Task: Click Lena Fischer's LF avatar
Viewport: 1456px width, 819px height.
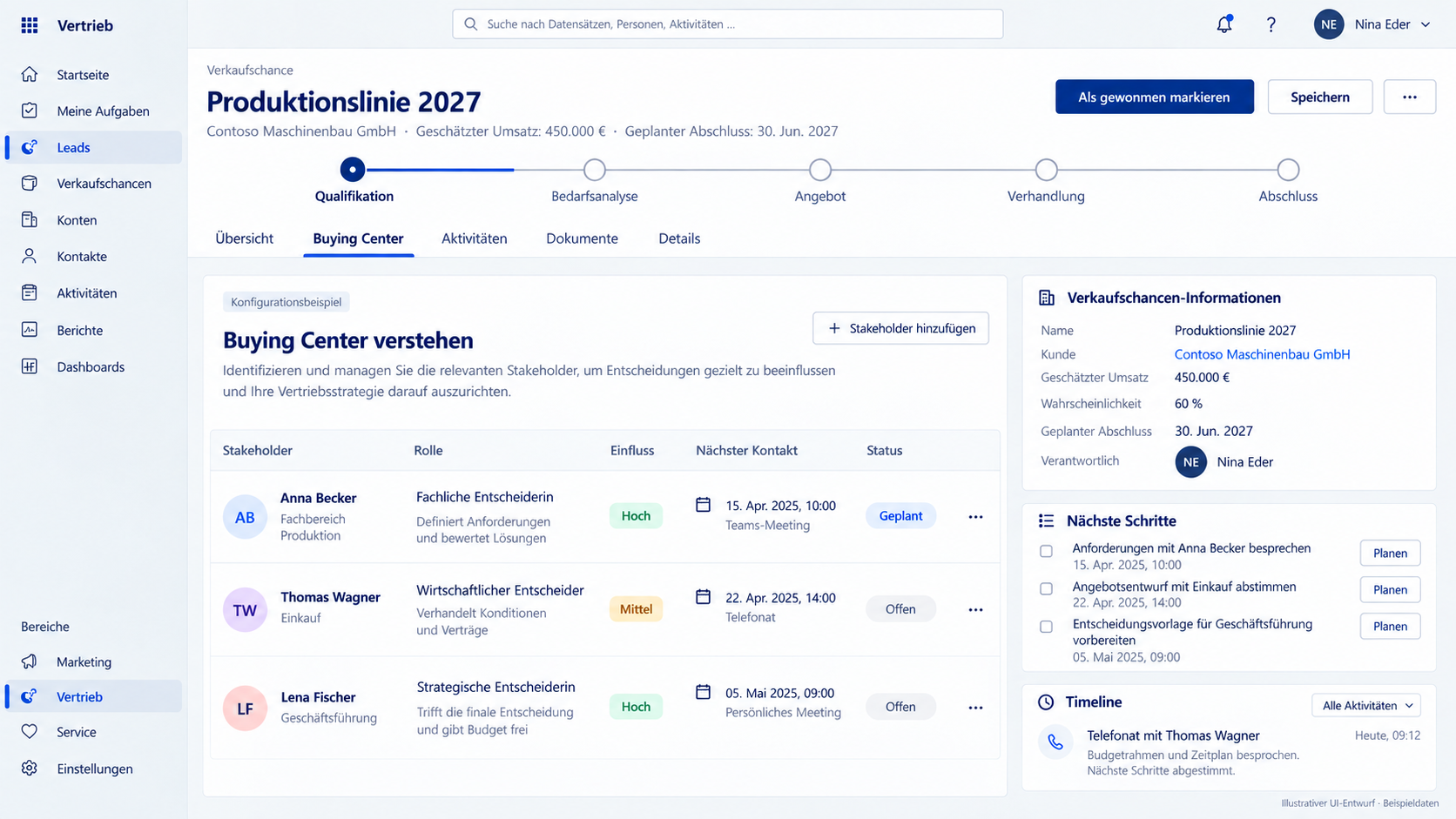Action: (x=245, y=708)
